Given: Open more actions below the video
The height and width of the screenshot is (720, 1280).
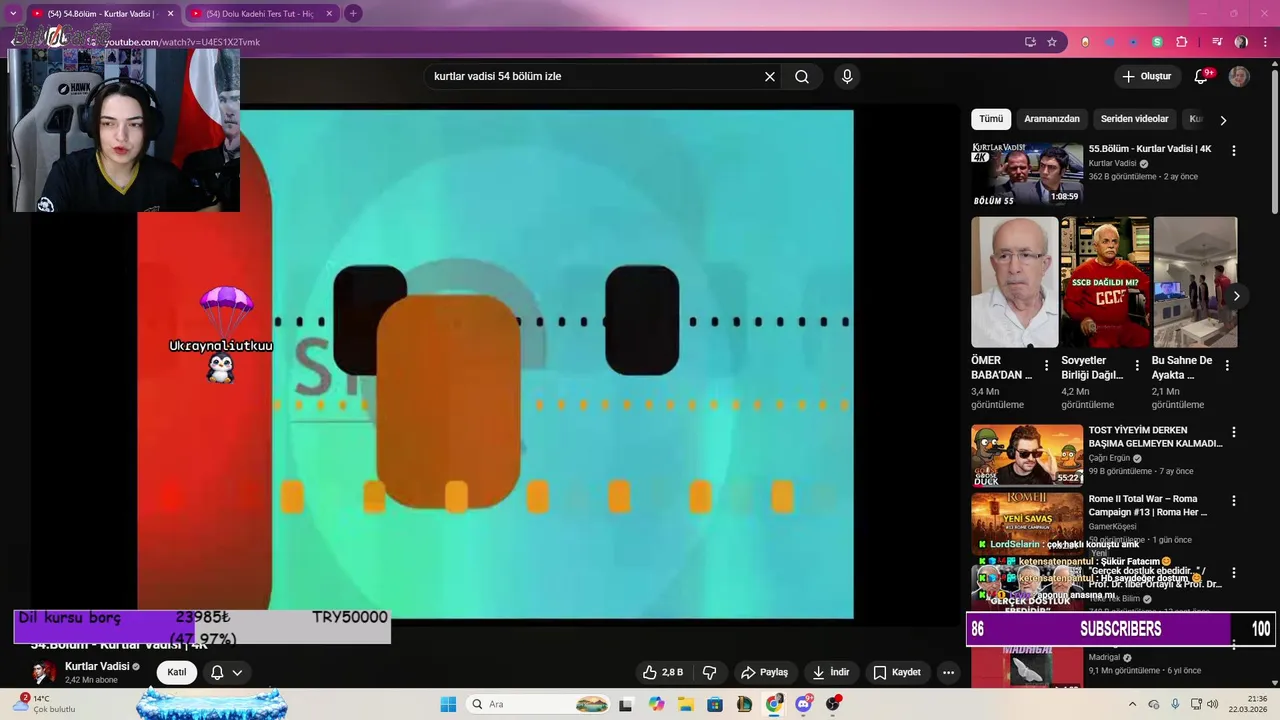Looking at the screenshot, I should [x=948, y=672].
